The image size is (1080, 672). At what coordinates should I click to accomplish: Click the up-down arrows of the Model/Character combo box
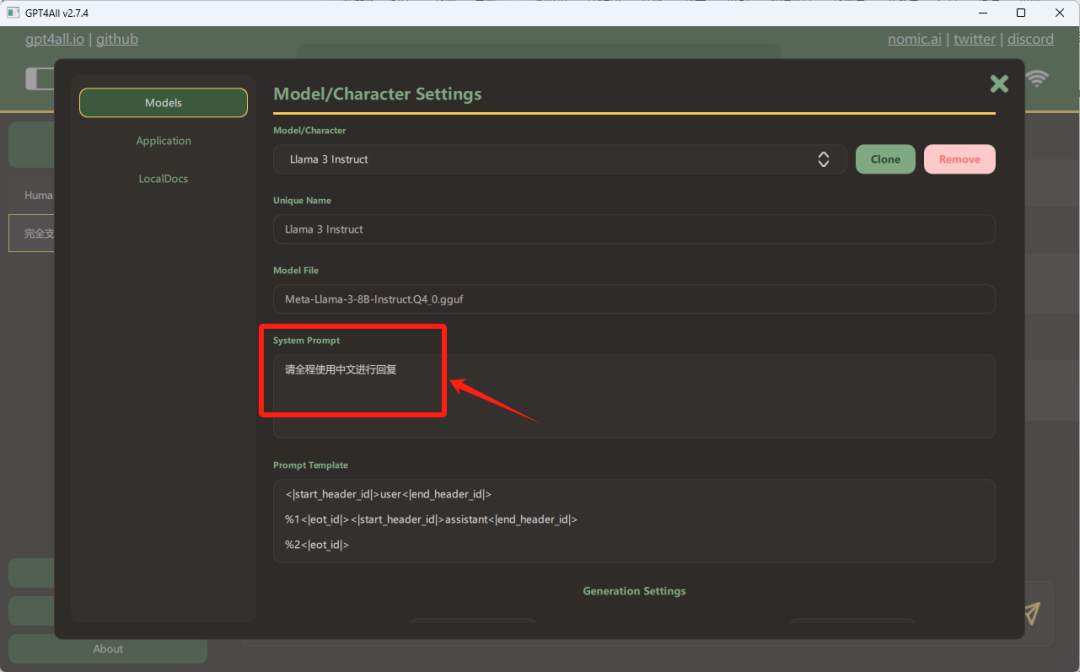pyautogui.click(x=823, y=159)
